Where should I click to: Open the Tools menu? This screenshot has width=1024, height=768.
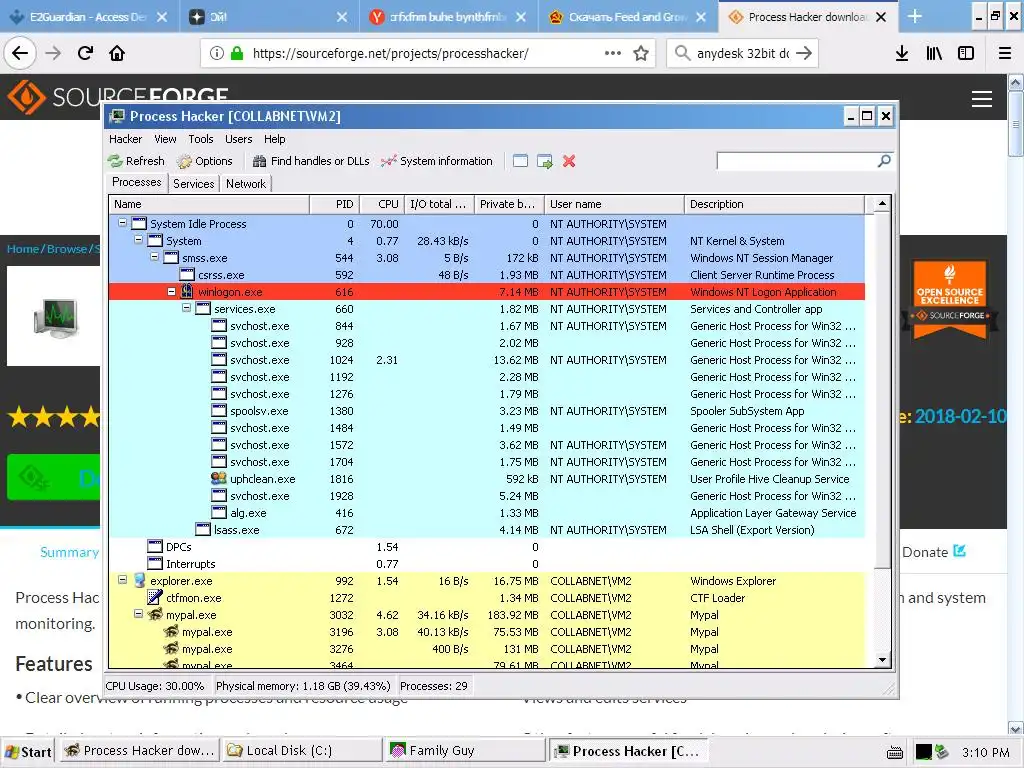(200, 139)
